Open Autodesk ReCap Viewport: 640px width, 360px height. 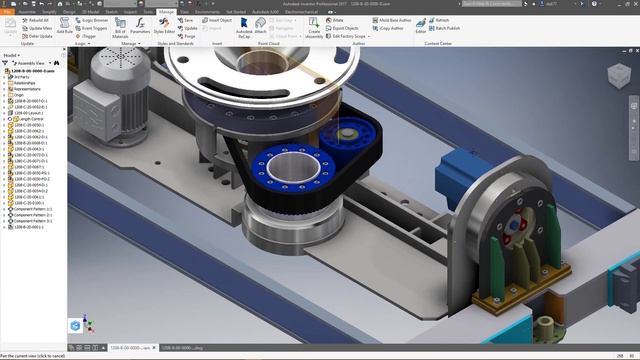(244, 28)
